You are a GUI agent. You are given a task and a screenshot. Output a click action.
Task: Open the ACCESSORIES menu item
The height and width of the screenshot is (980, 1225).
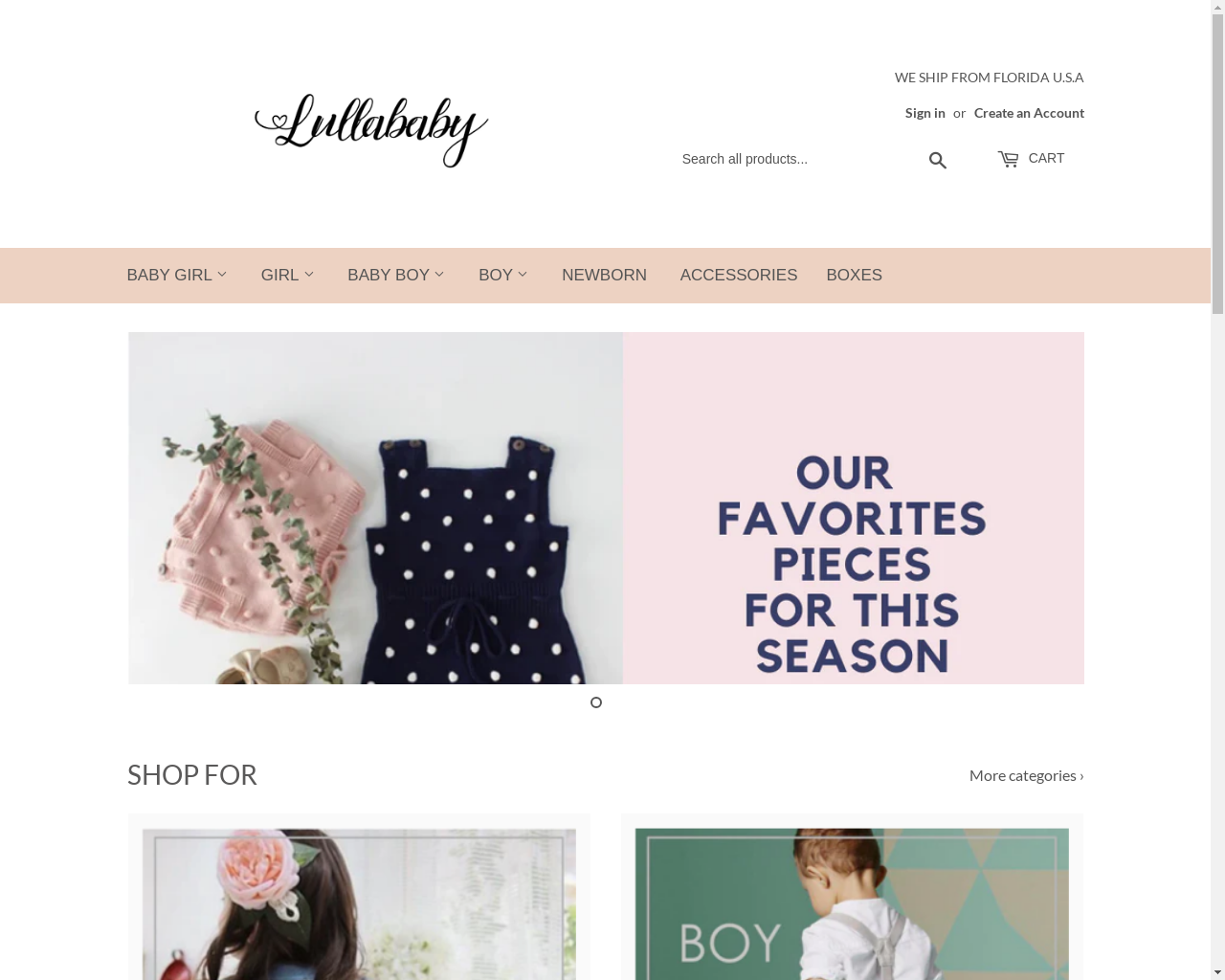click(739, 276)
